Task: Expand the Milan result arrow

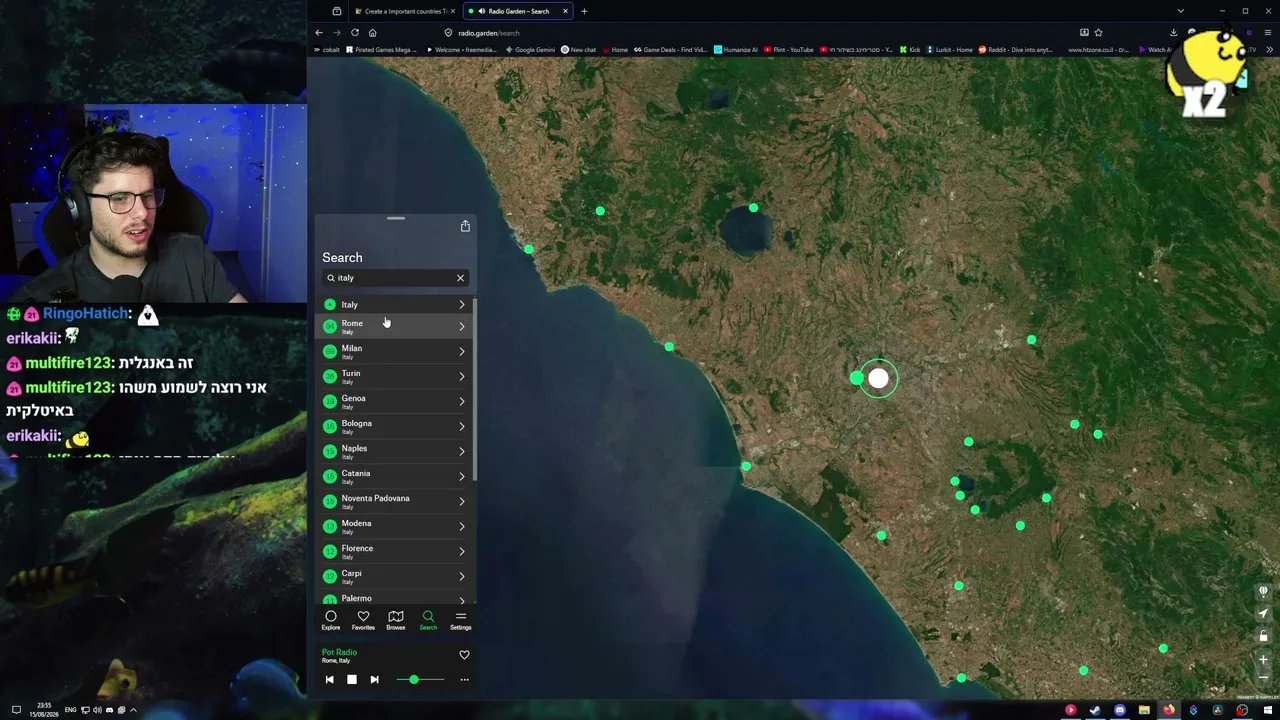Action: 462,351
